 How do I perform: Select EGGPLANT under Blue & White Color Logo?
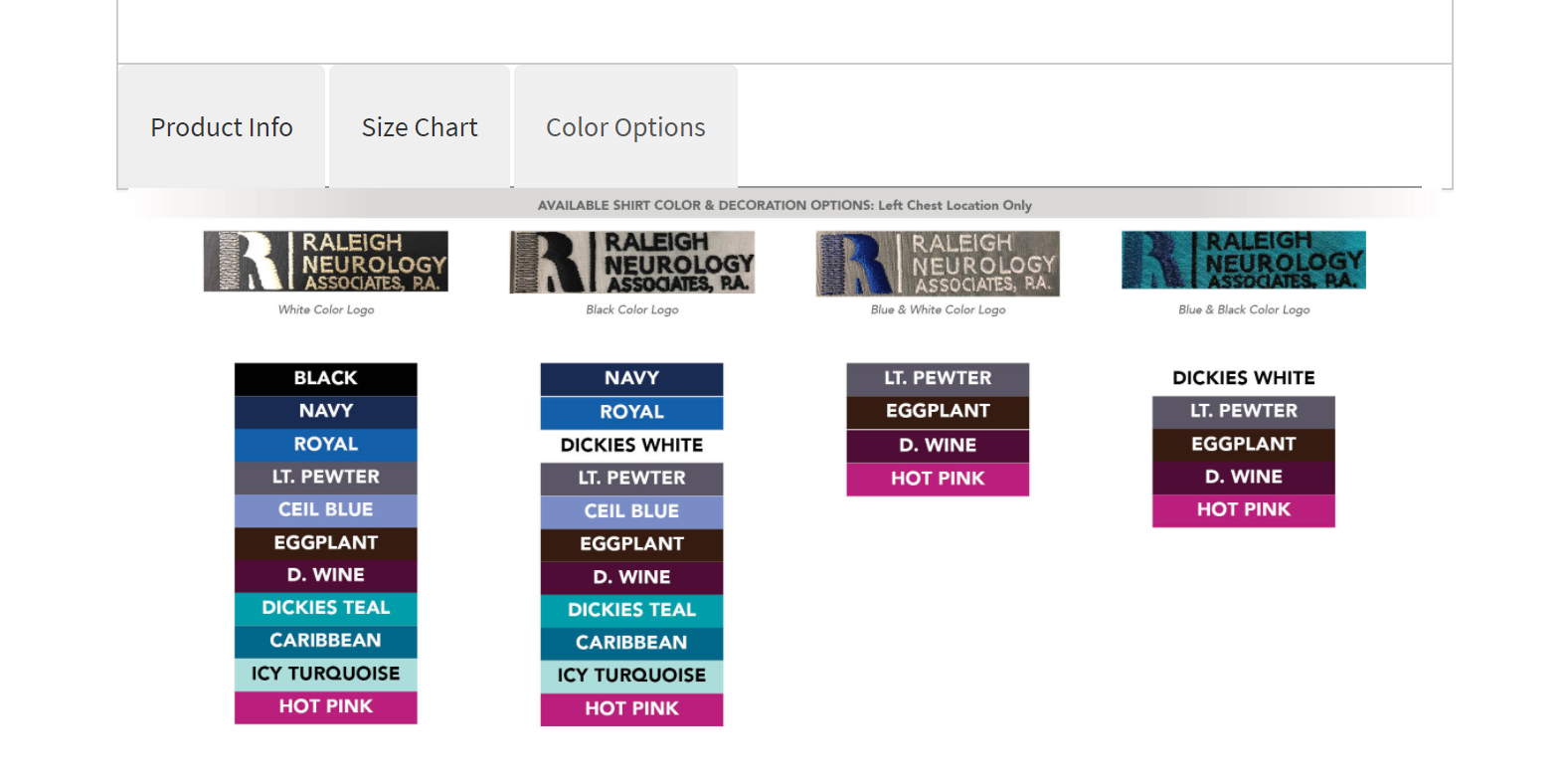click(938, 412)
